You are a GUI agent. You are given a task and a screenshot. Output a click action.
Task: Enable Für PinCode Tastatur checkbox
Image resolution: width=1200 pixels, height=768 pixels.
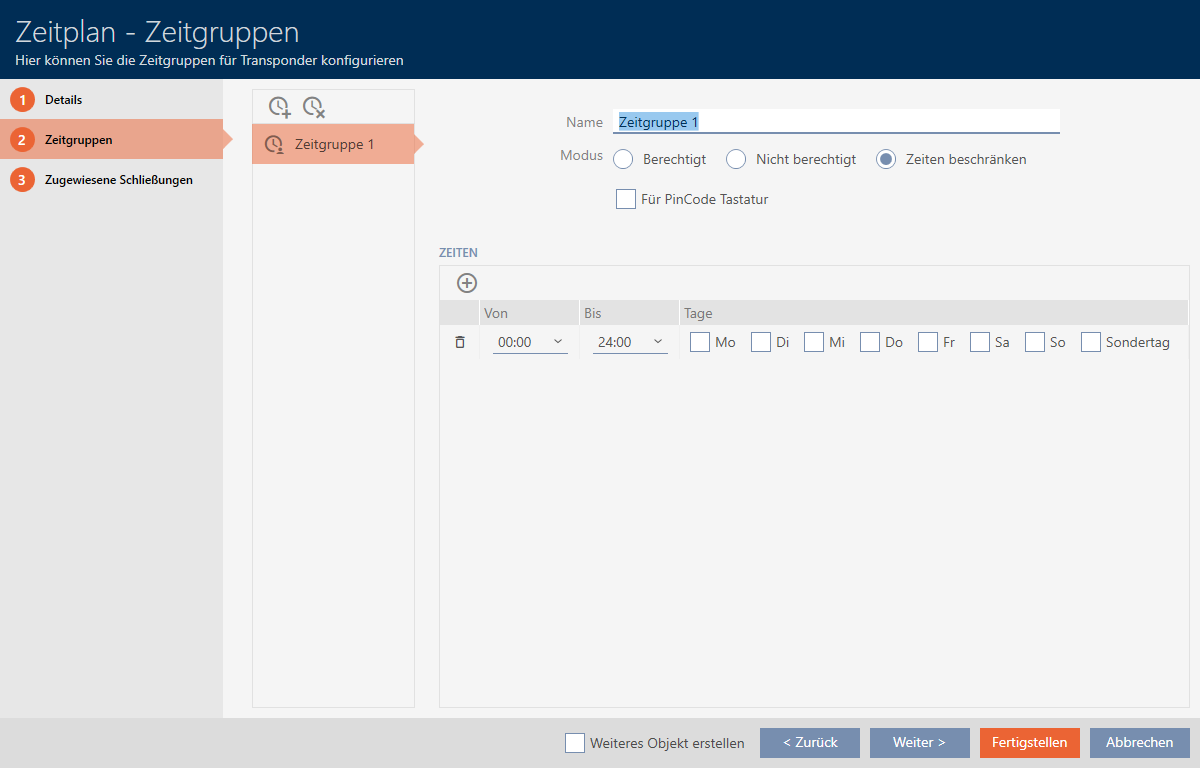[x=626, y=199]
